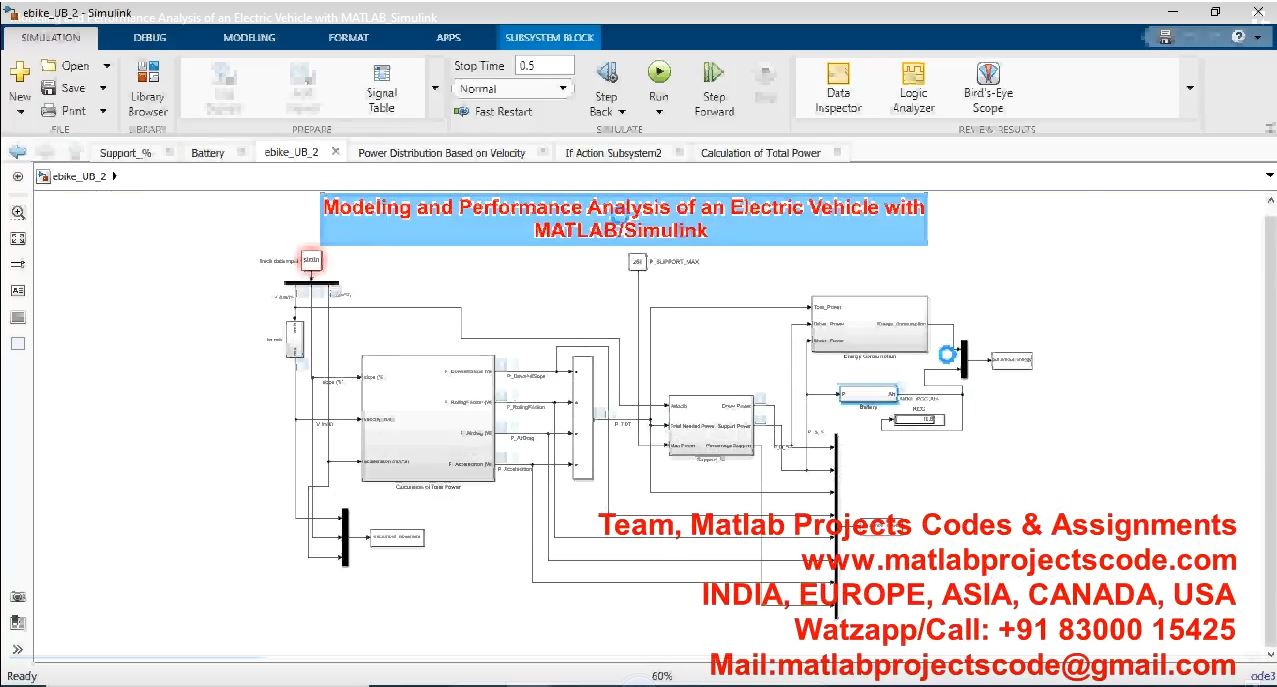Screen dimensions: 1277x687
Task: Select the Calculation of Total Power subsystem block
Action: tap(428, 418)
